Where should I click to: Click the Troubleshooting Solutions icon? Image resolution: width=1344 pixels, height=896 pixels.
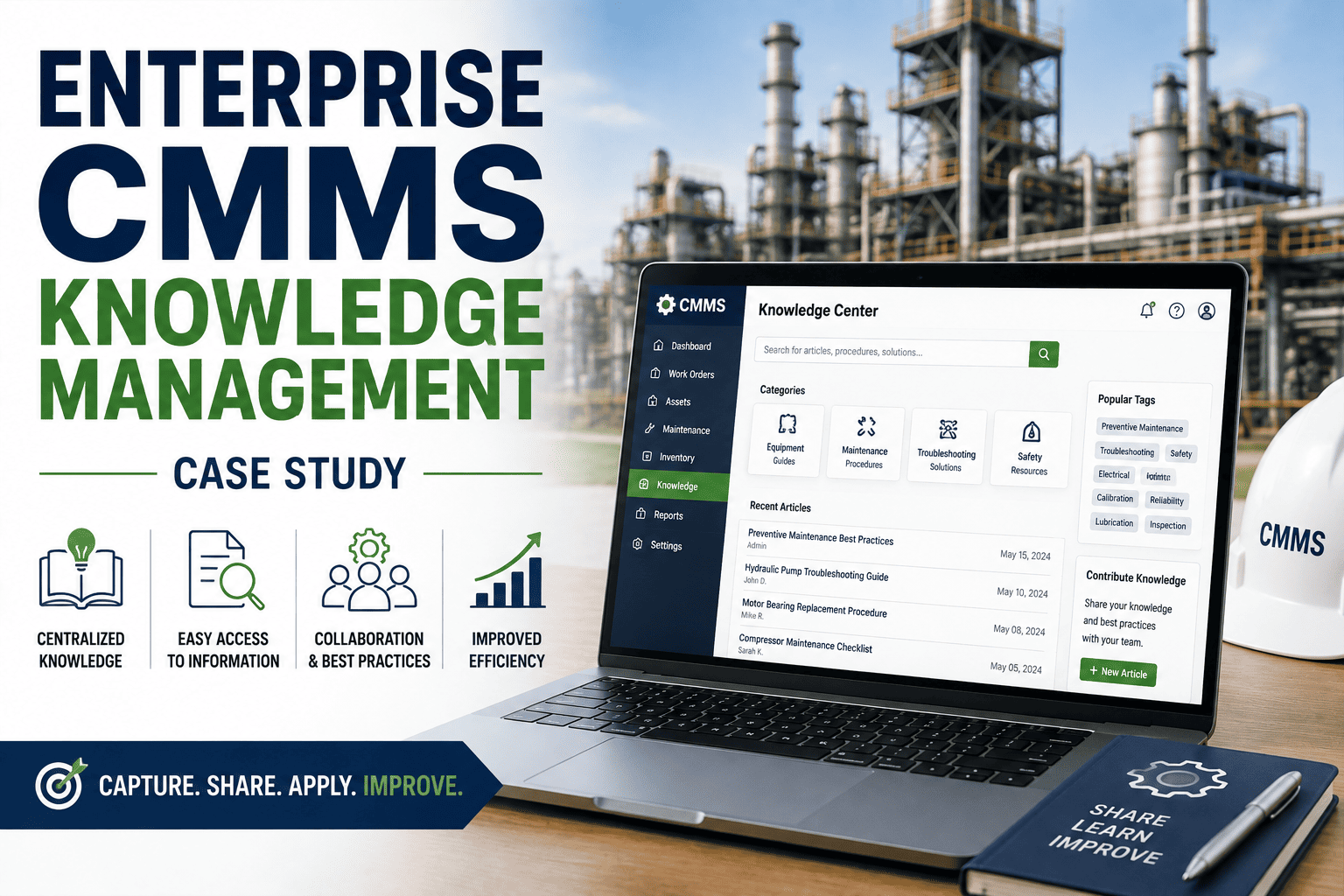pos(948,429)
